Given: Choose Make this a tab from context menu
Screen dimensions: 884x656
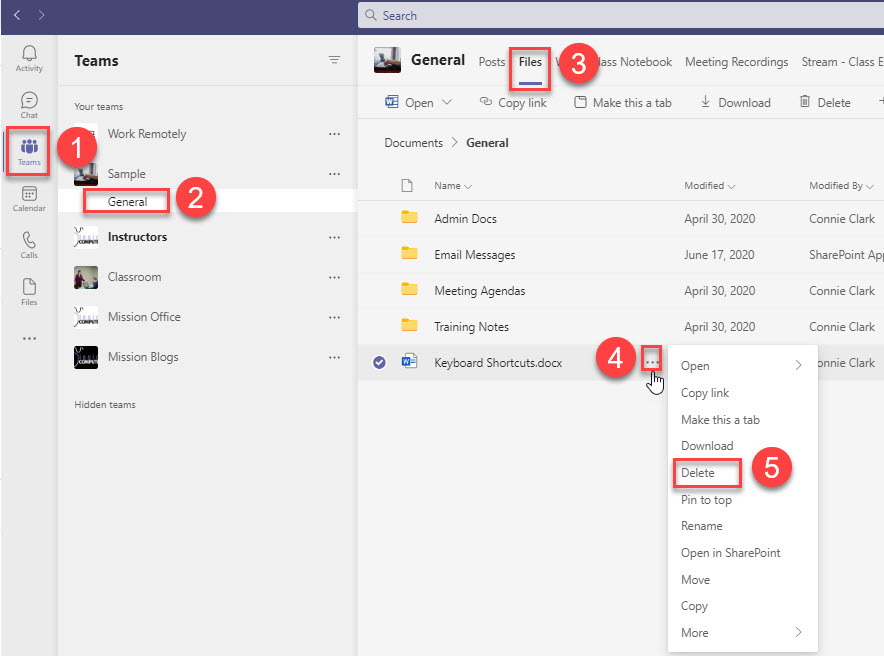Looking at the screenshot, I should tap(720, 420).
